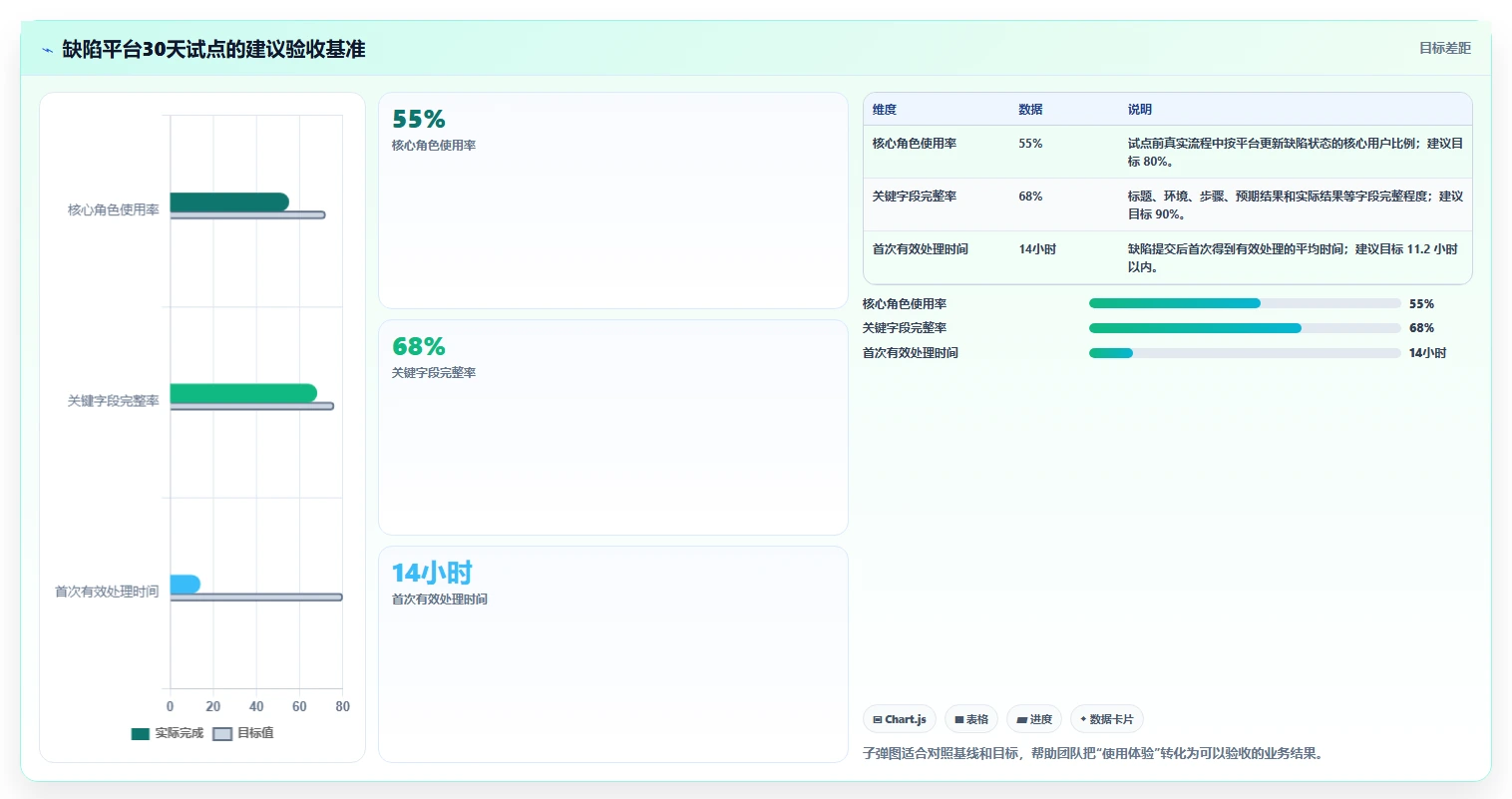Click the 首次有效处理时间 progress bar
Viewport: 1512px width, 799px height.
pos(1245,353)
